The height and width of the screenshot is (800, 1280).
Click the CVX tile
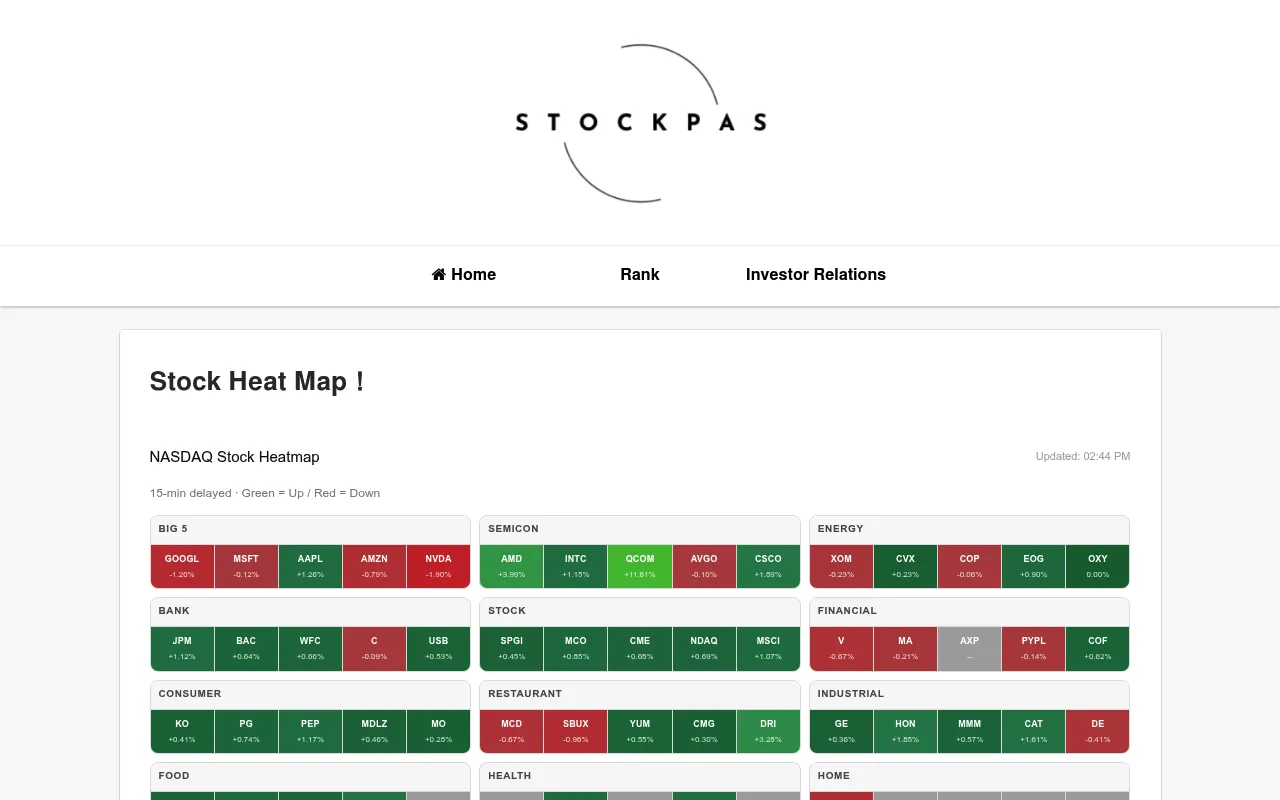point(905,566)
